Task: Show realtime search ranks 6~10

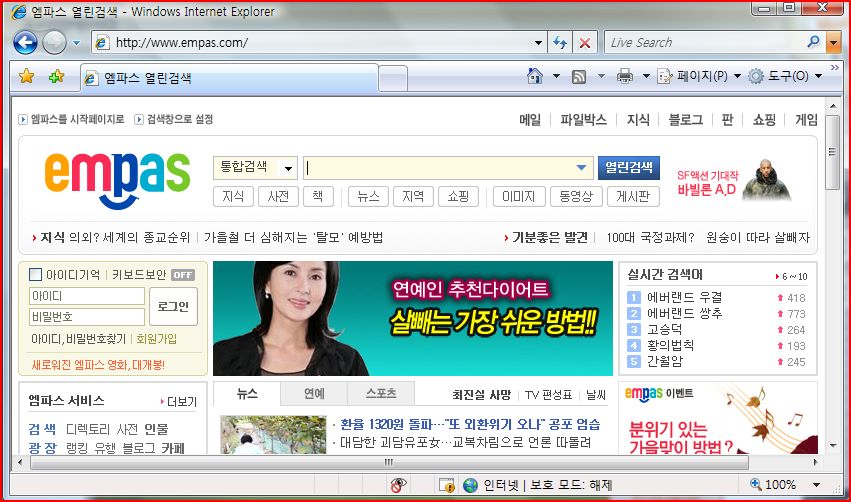Action: pos(791,276)
